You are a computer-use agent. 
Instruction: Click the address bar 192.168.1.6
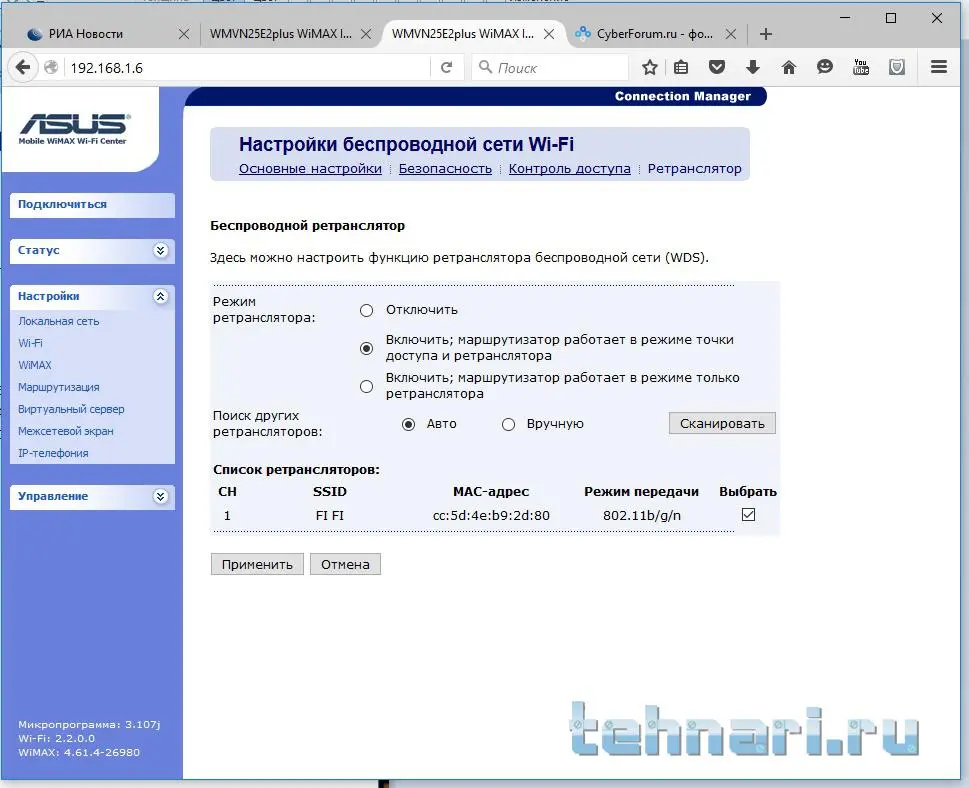coord(247,67)
